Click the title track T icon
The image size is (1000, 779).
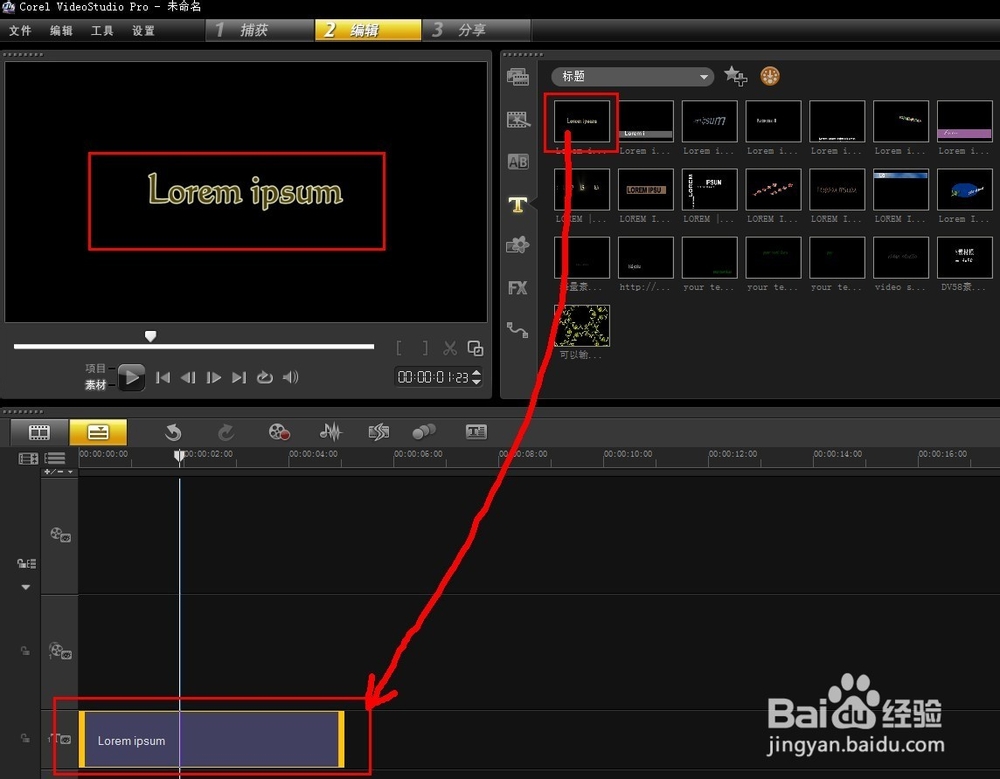tap(60, 739)
